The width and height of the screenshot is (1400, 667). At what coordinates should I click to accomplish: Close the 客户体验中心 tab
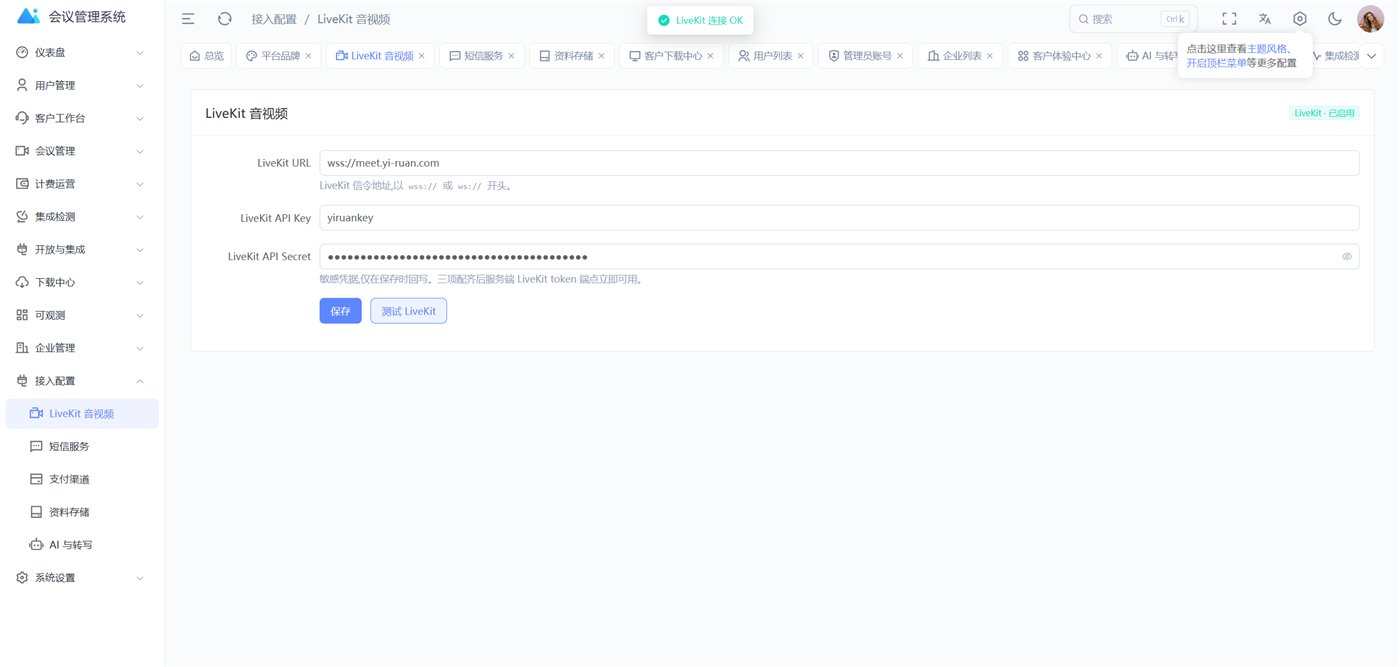click(1100, 56)
